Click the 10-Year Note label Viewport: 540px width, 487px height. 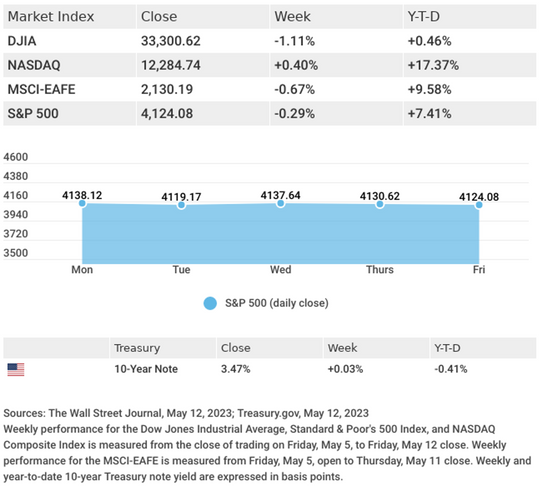tap(146, 369)
